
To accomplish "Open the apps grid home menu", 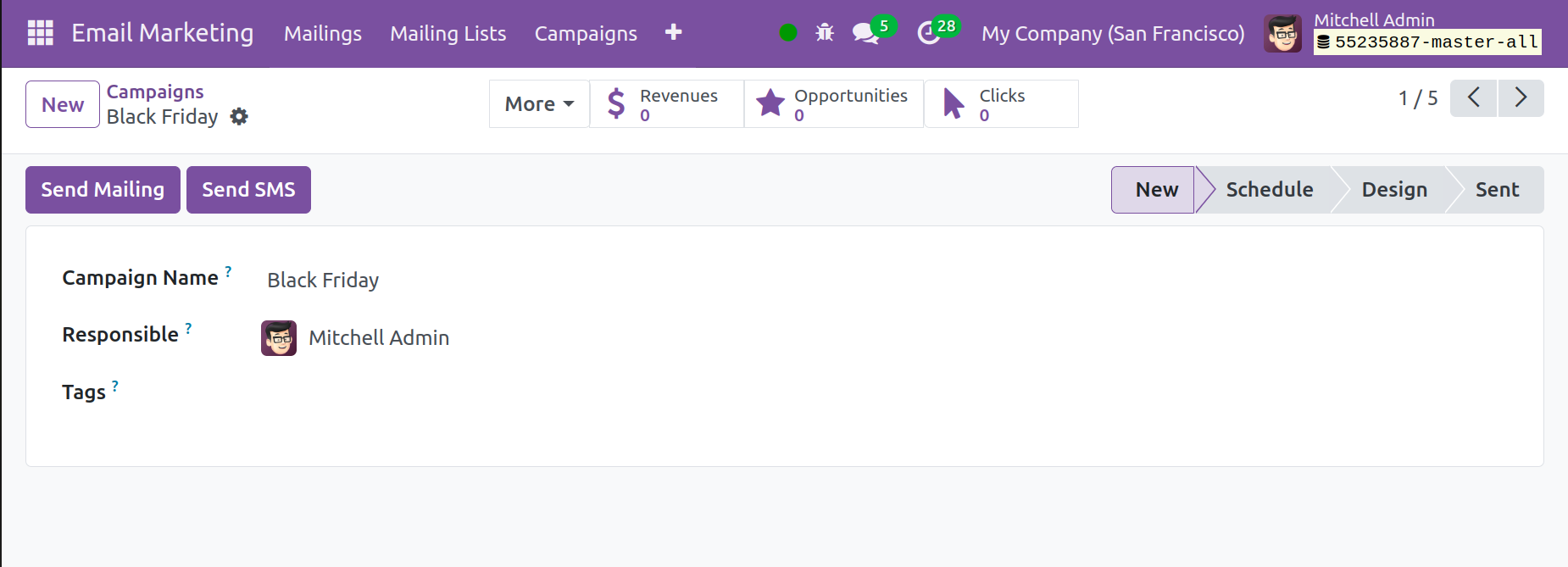I will pyautogui.click(x=40, y=33).
